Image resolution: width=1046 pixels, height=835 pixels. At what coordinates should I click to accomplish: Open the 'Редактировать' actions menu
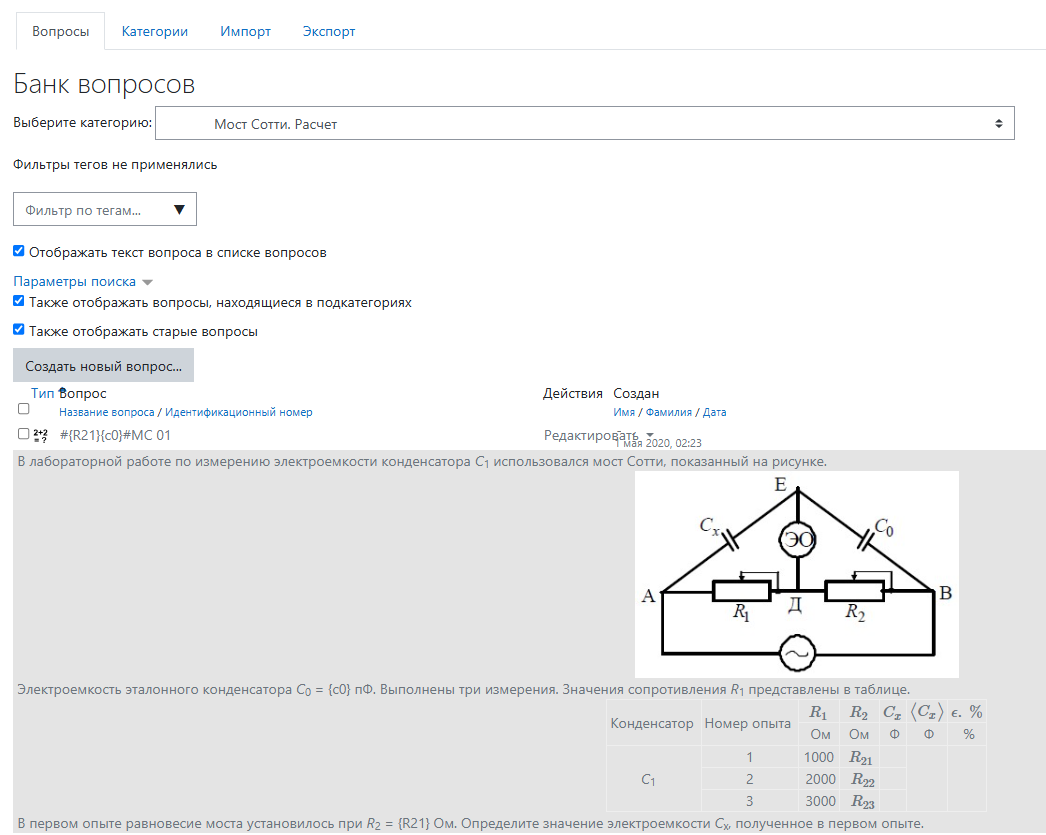point(598,436)
